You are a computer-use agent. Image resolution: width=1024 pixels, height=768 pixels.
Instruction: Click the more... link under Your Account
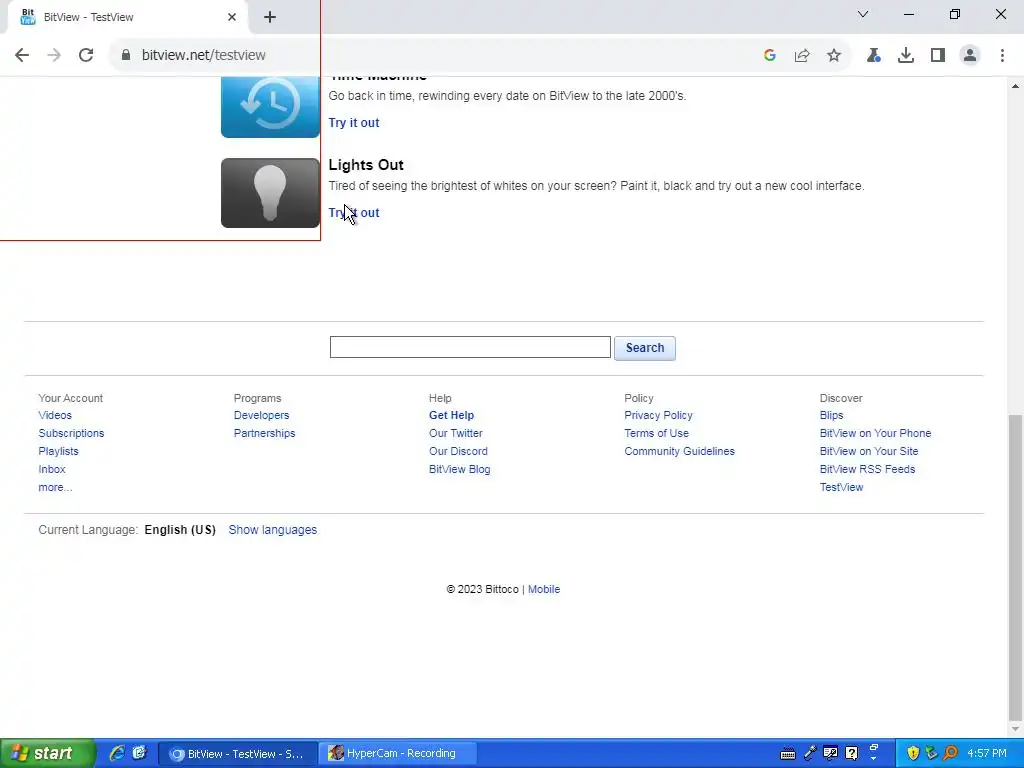pyautogui.click(x=55, y=487)
